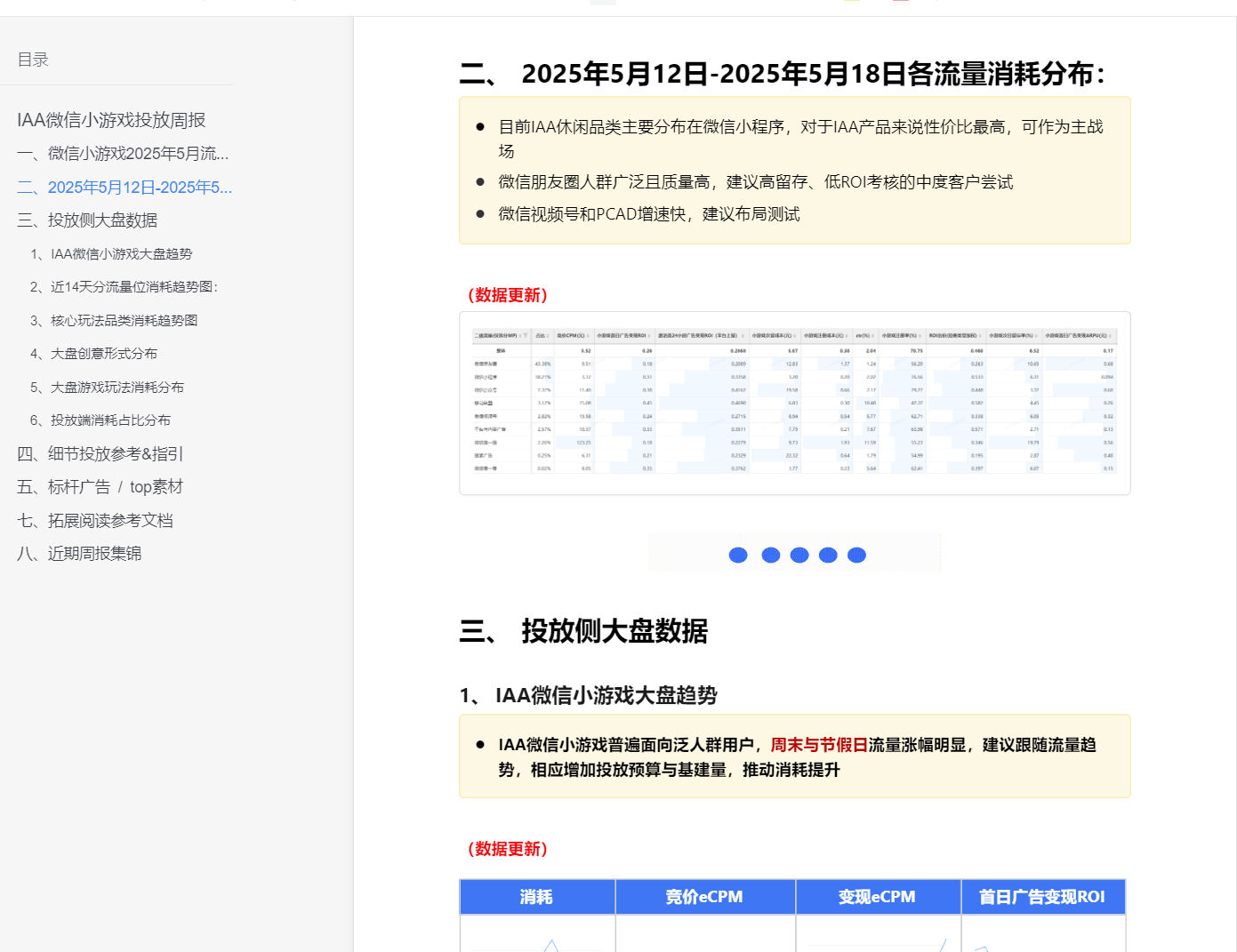
Task: Open the "目录" sidebar heading
Action: tap(33, 59)
